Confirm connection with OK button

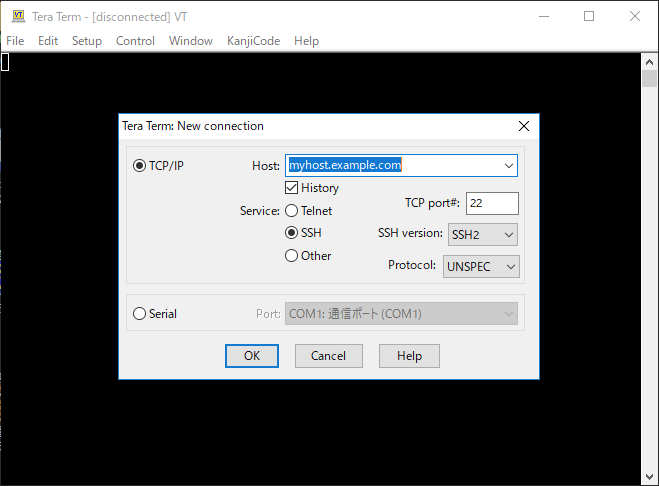point(252,356)
